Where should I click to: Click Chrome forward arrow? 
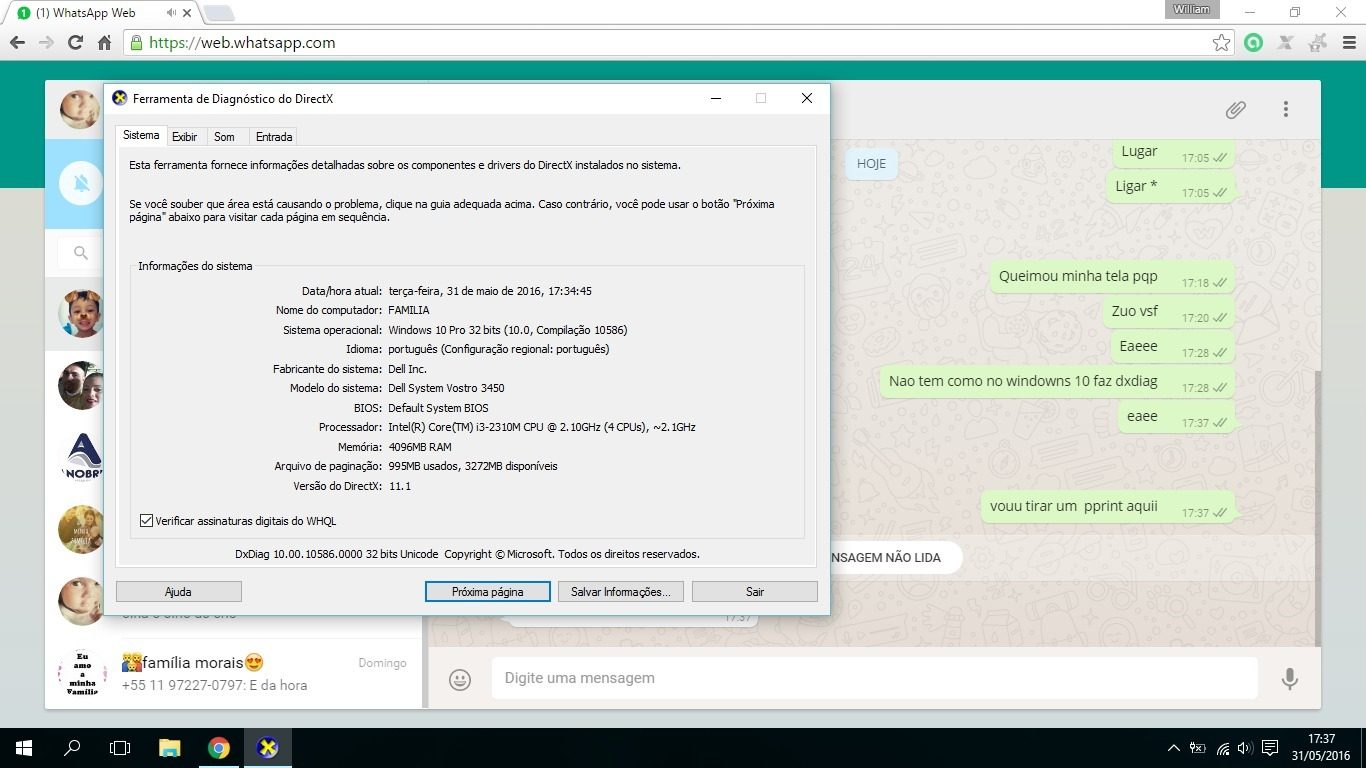click(46, 43)
